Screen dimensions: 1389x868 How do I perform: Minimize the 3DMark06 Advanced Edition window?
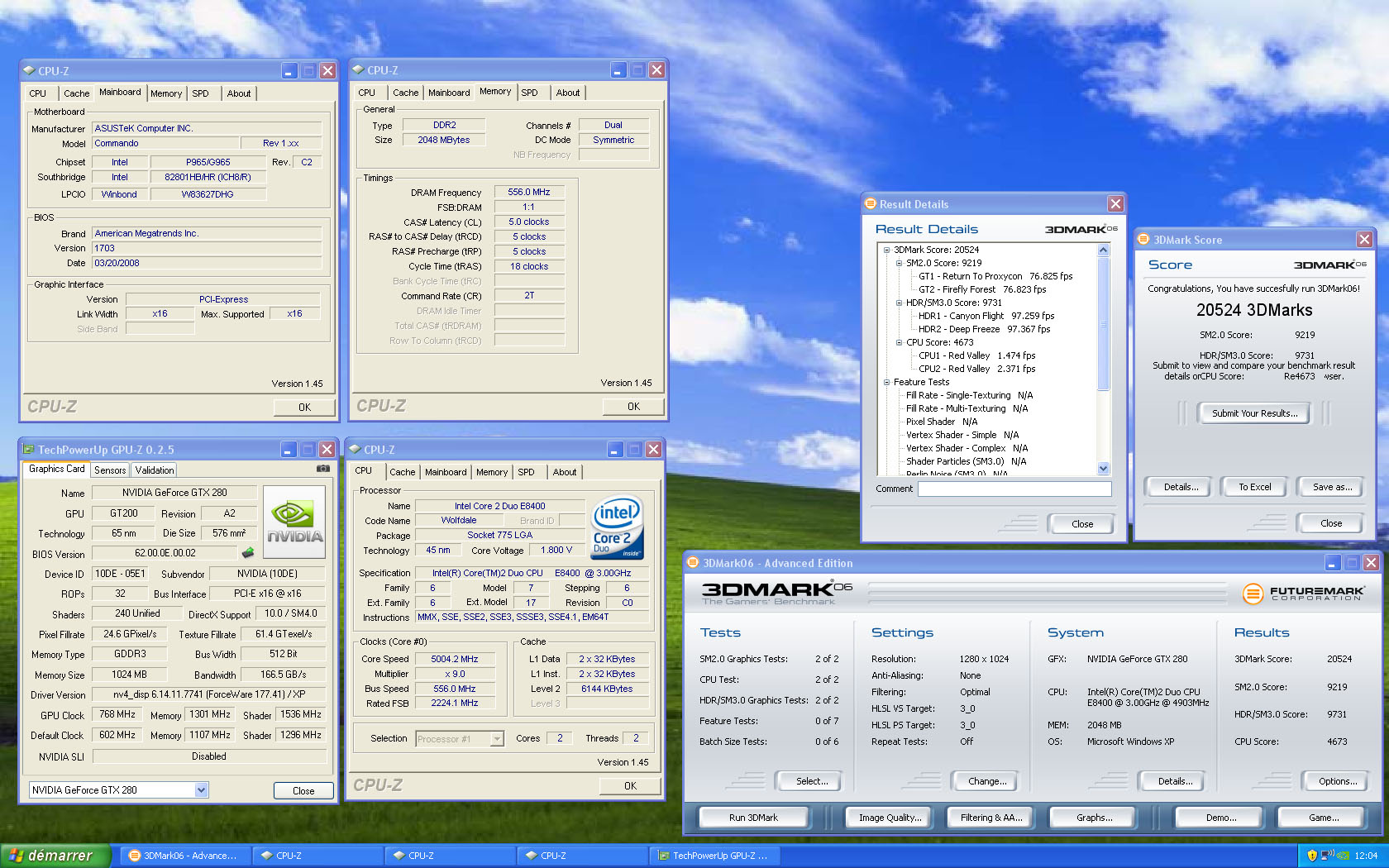(x=1333, y=563)
